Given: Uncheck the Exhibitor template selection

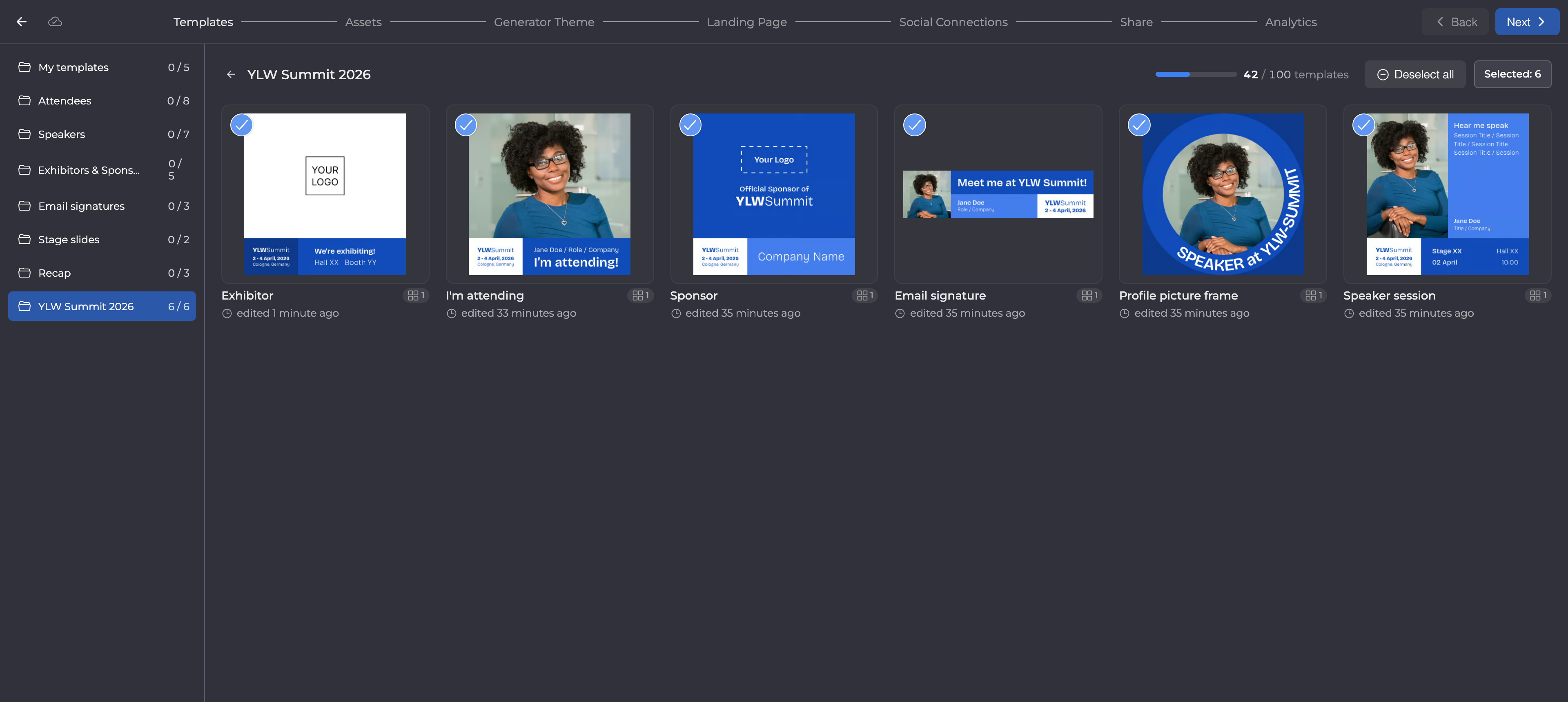Looking at the screenshot, I should click(242, 125).
